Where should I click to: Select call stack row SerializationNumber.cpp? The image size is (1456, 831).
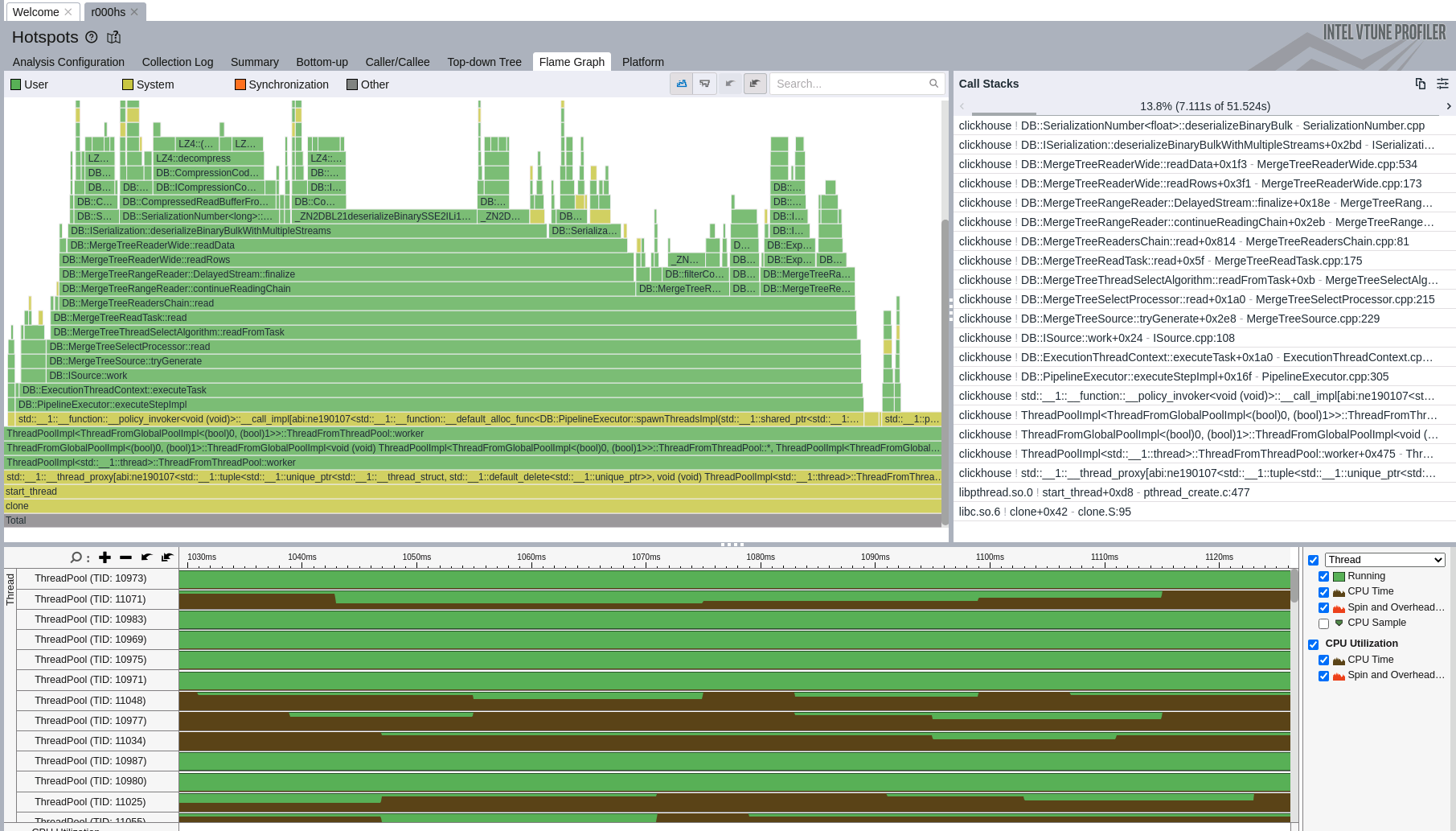[x=1204, y=125]
